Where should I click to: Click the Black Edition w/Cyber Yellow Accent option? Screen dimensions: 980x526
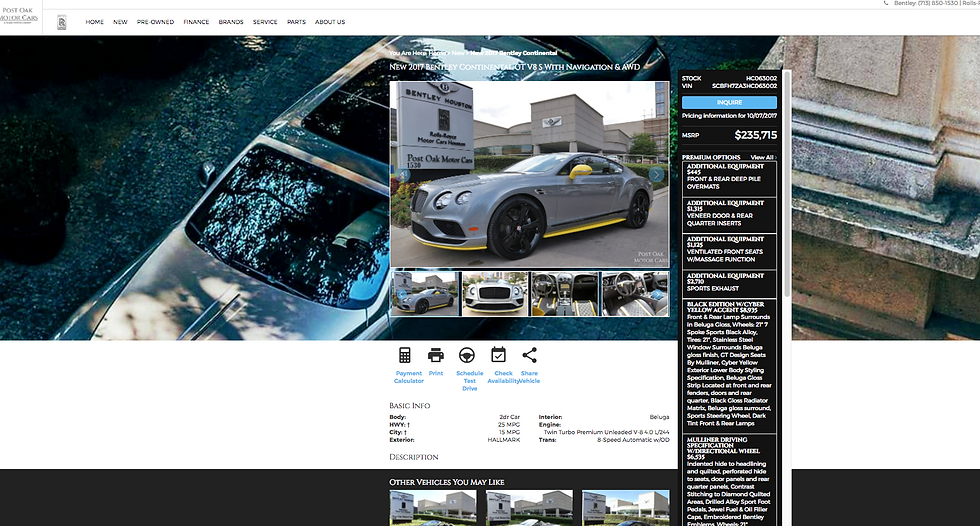point(729,367)
